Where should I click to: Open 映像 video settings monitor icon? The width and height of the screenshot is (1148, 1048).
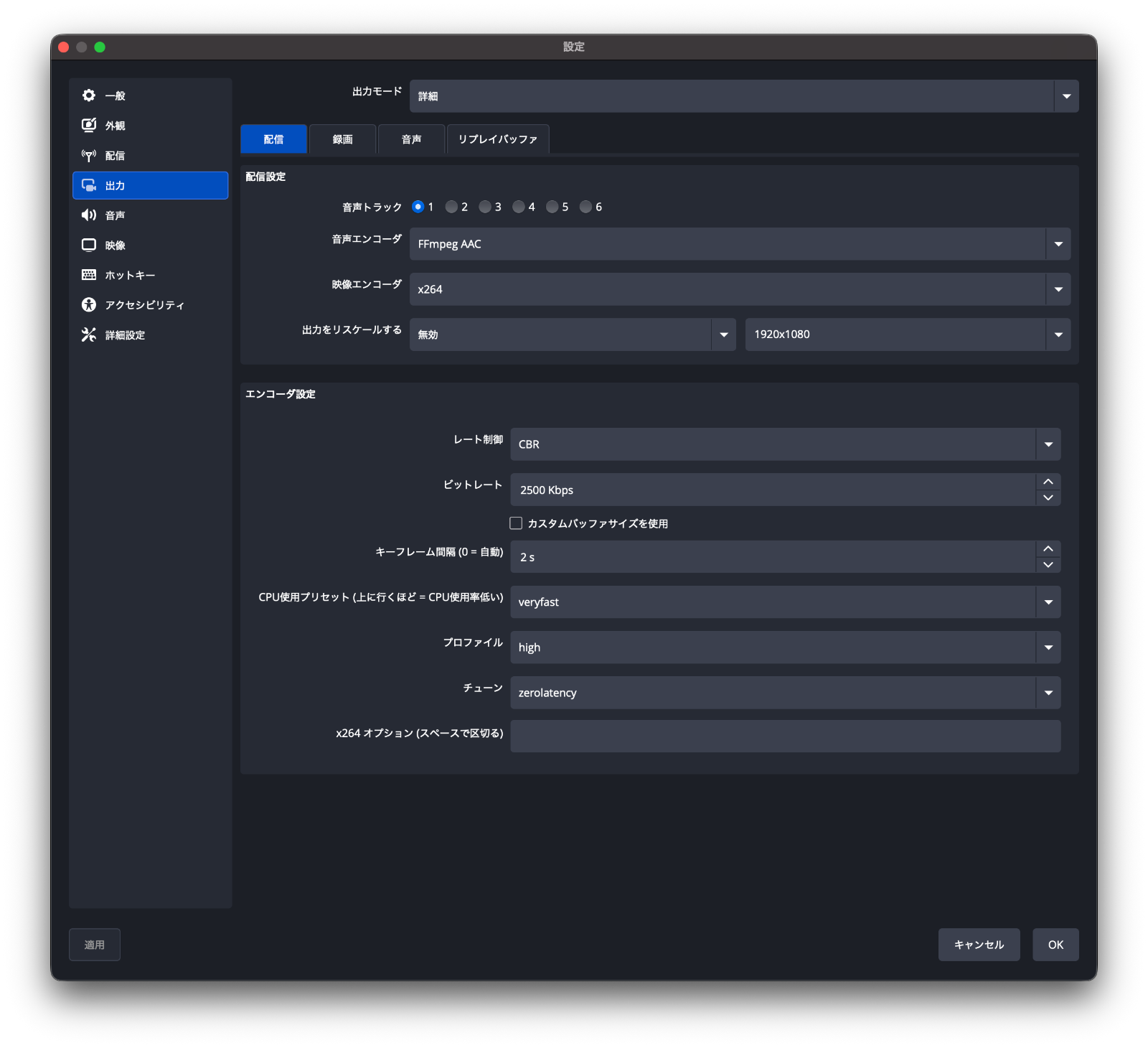(89, 245)
